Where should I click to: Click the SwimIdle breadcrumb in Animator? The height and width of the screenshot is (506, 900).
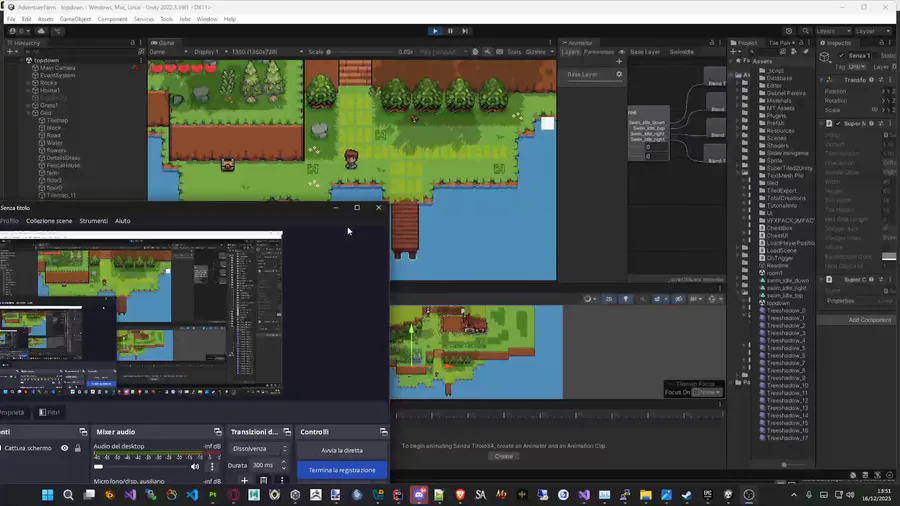(x=681, y=52)
